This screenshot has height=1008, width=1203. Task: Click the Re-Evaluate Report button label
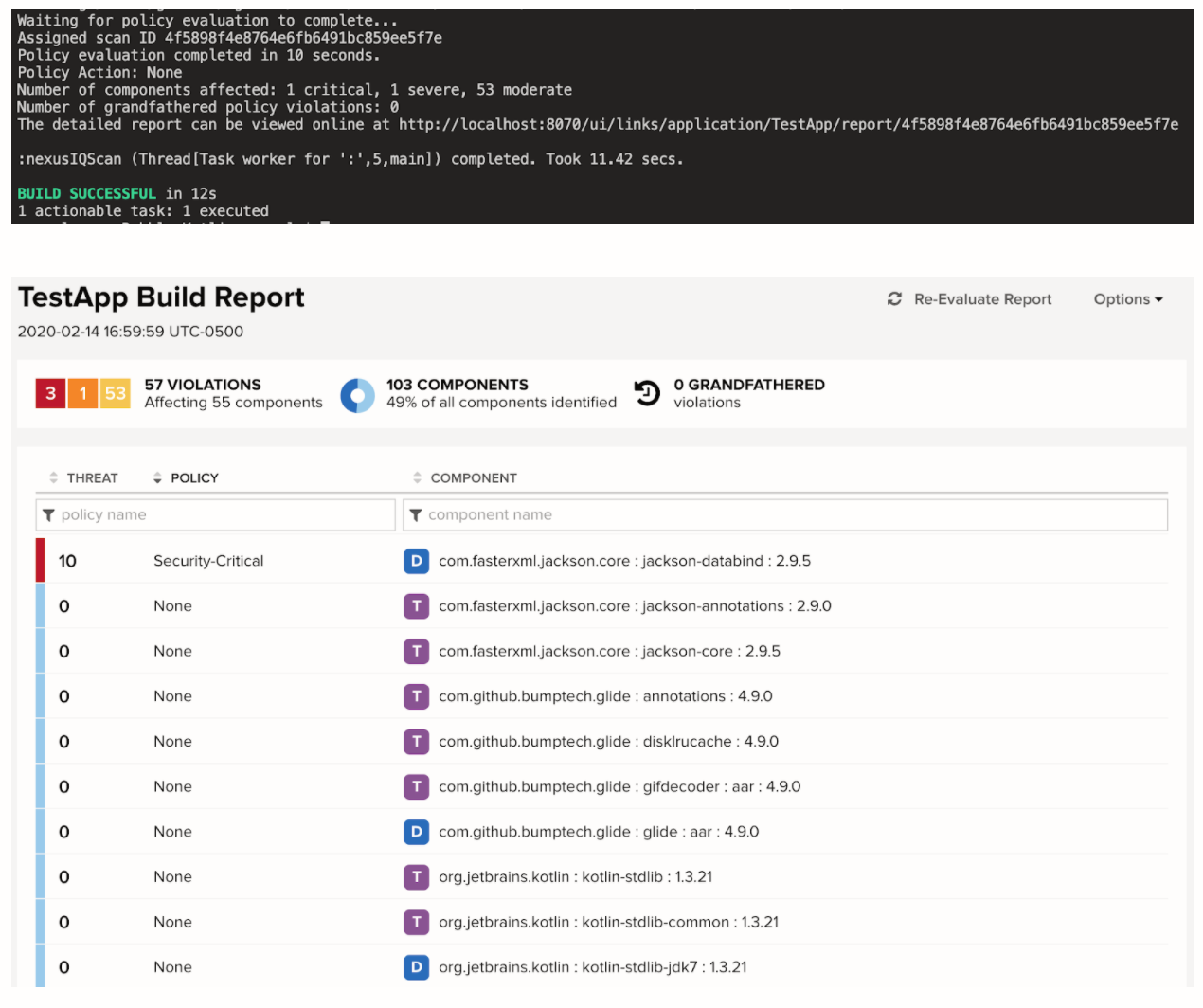[x=982, y=299]
